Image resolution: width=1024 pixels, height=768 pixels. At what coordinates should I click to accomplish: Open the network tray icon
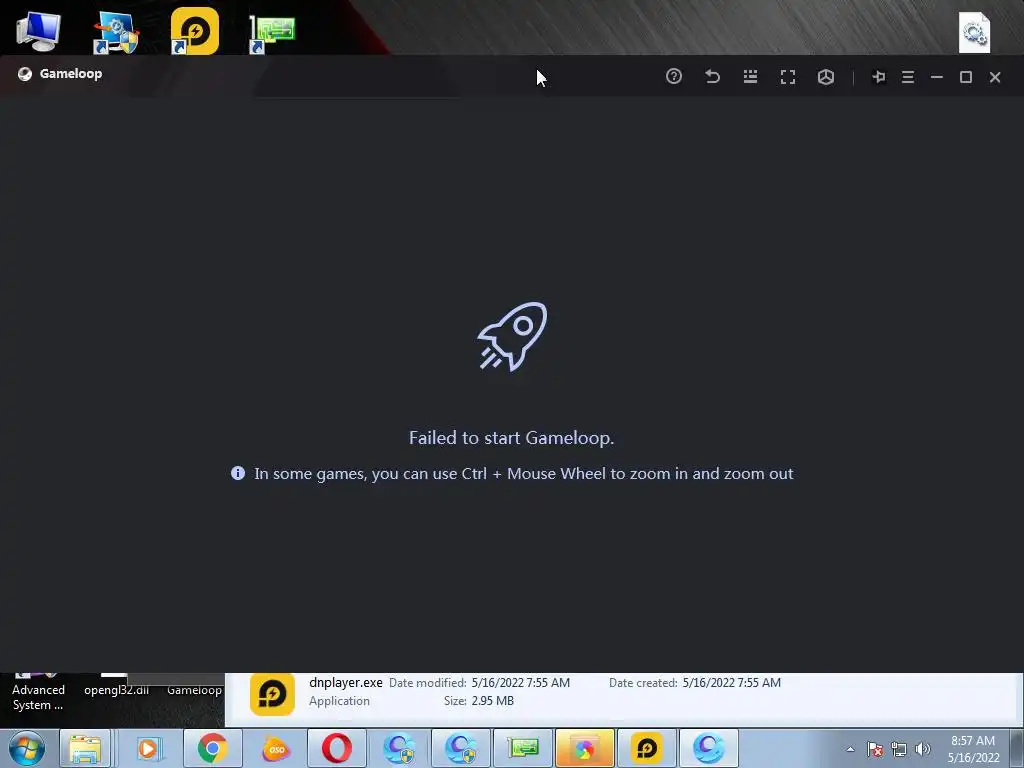(x=899, y=749)
